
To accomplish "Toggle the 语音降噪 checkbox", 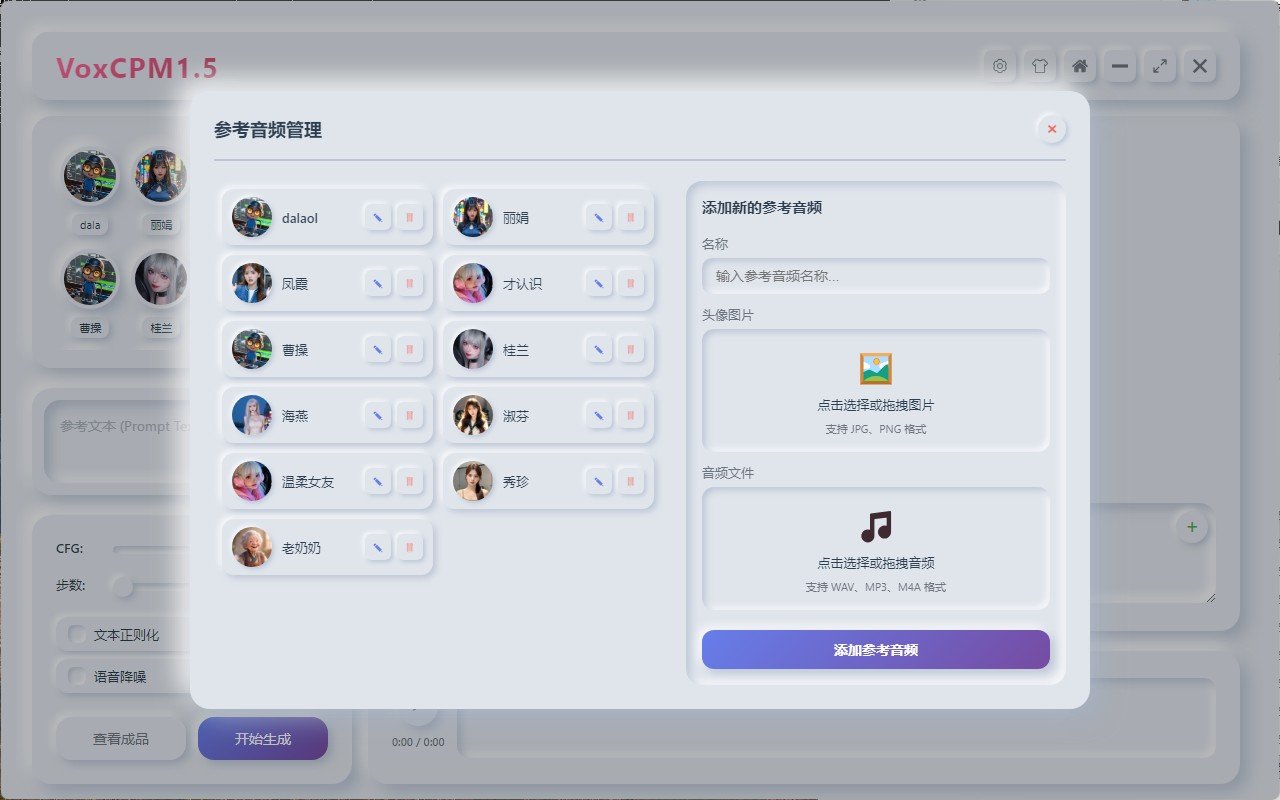I will coord(77,677).
